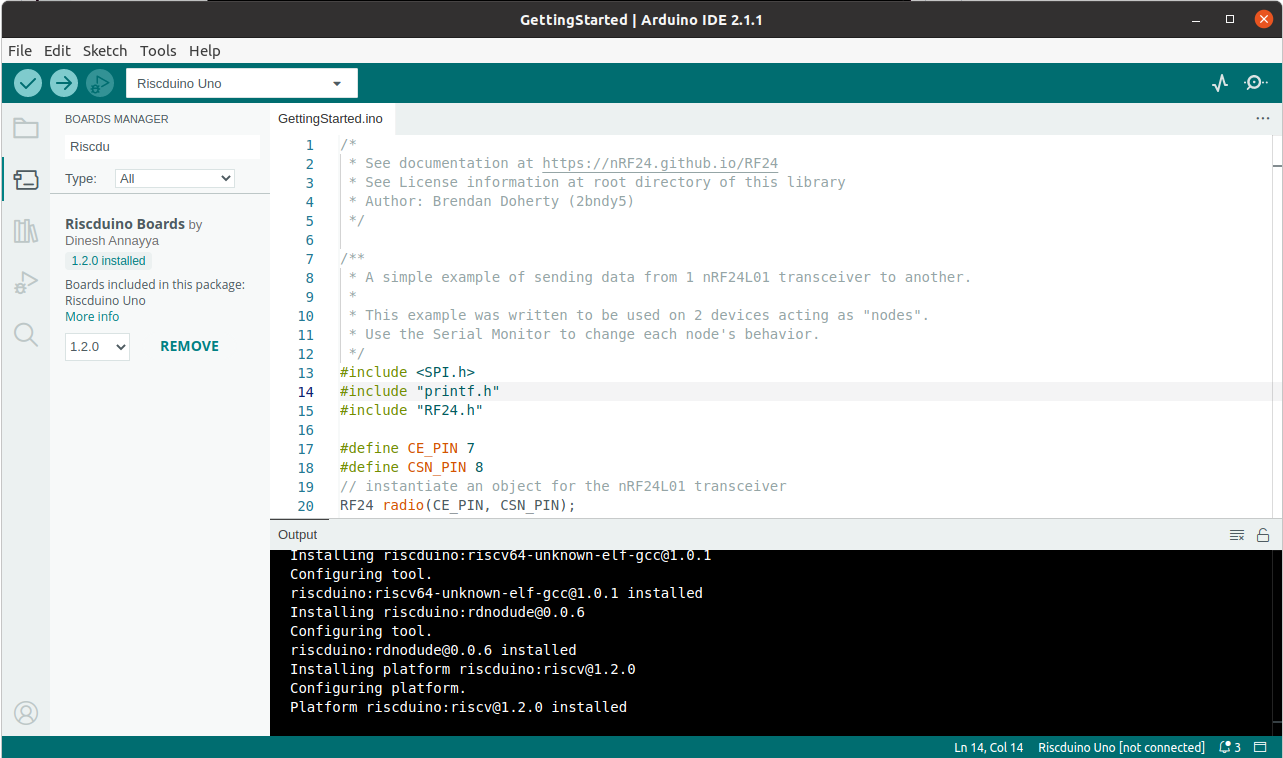Click the Riscduino Boards package title
Screen dimensions: 1283x758
pyautogui.click(x=125, y=224)
